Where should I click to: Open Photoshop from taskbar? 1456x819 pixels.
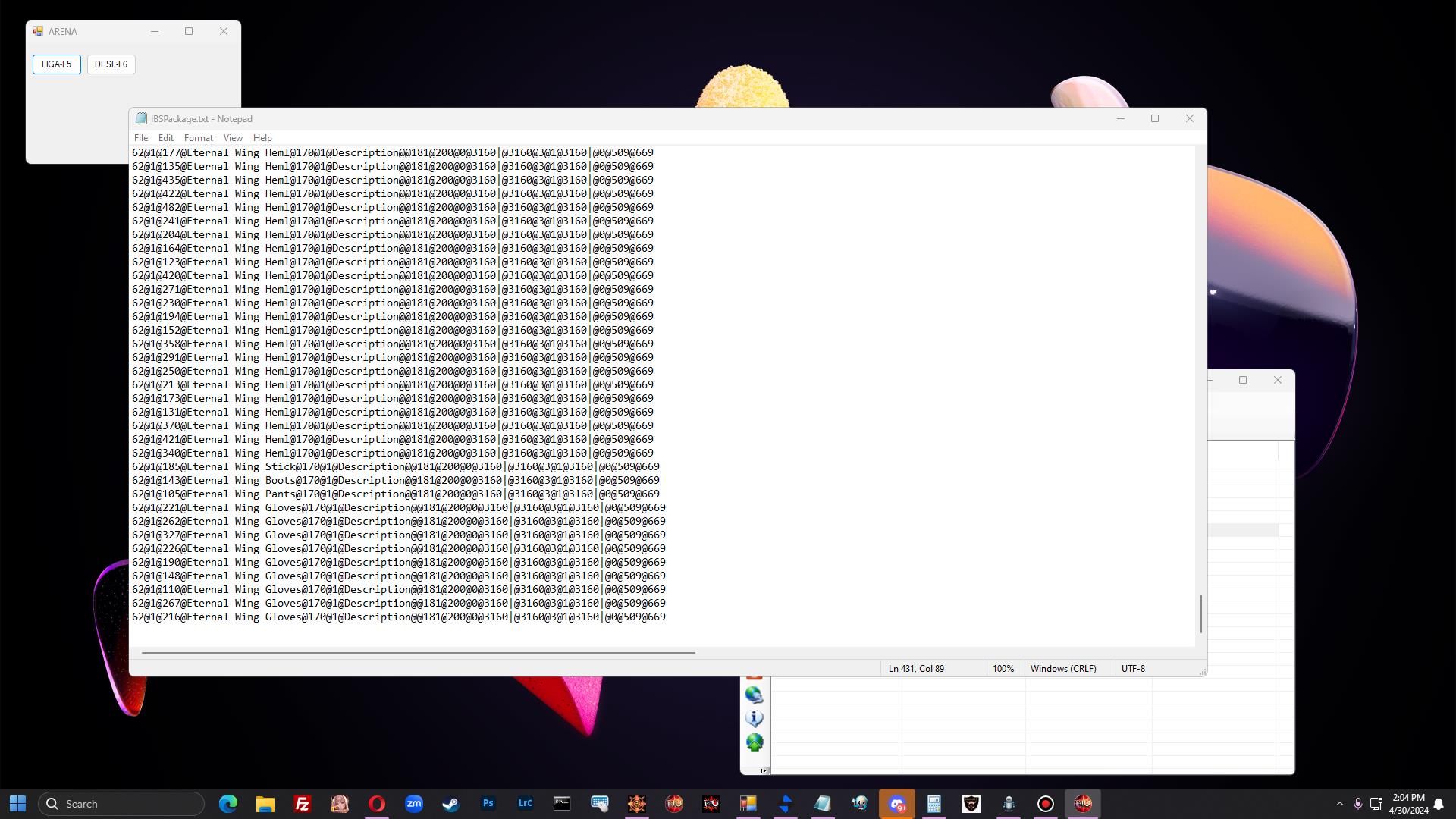pyautogui.click(x=488, y=804)
